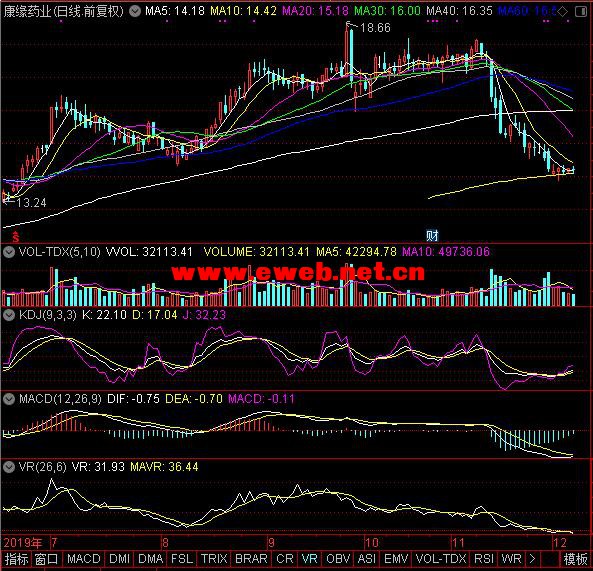This screenshot has width=593, height=571.
Task: Click the 康缘药业(日线.前复权) chart title
Action: 63,11
